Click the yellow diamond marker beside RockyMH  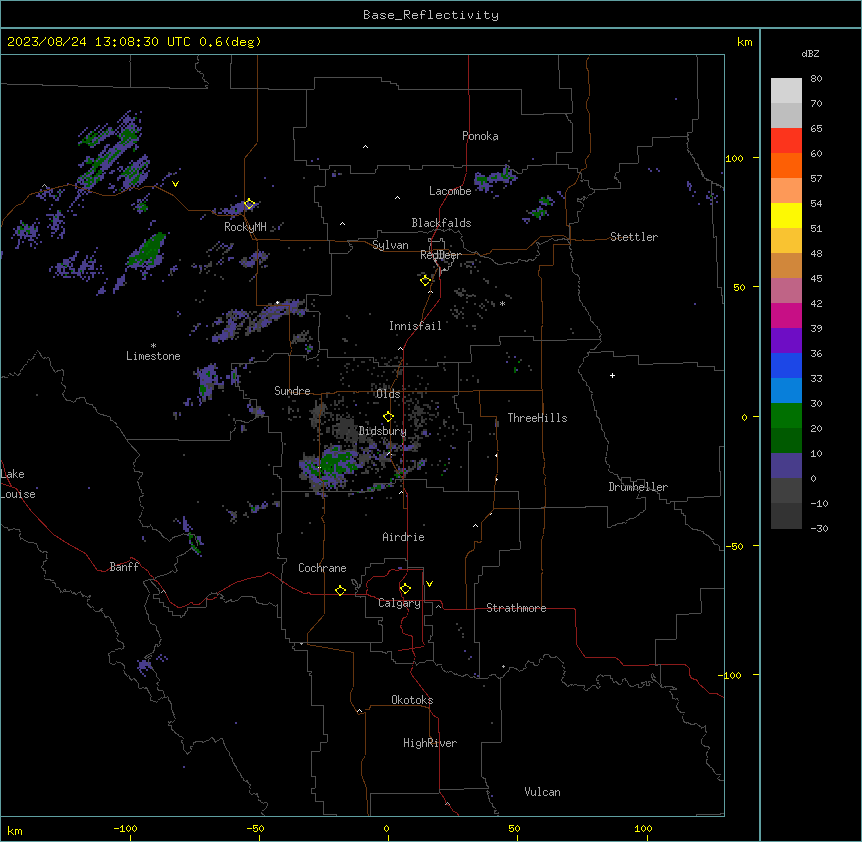click(249, 204)
